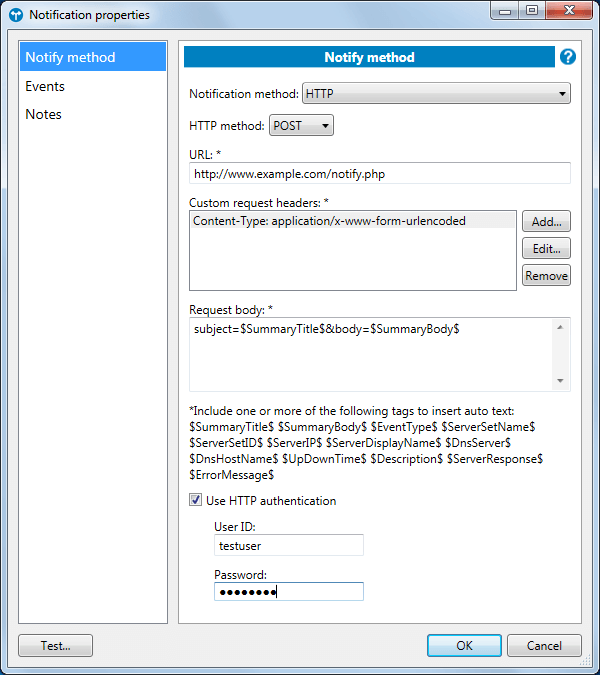Screen dimensions: 600x675
Task: Remove the selected request header
Action: coord(546,276)
